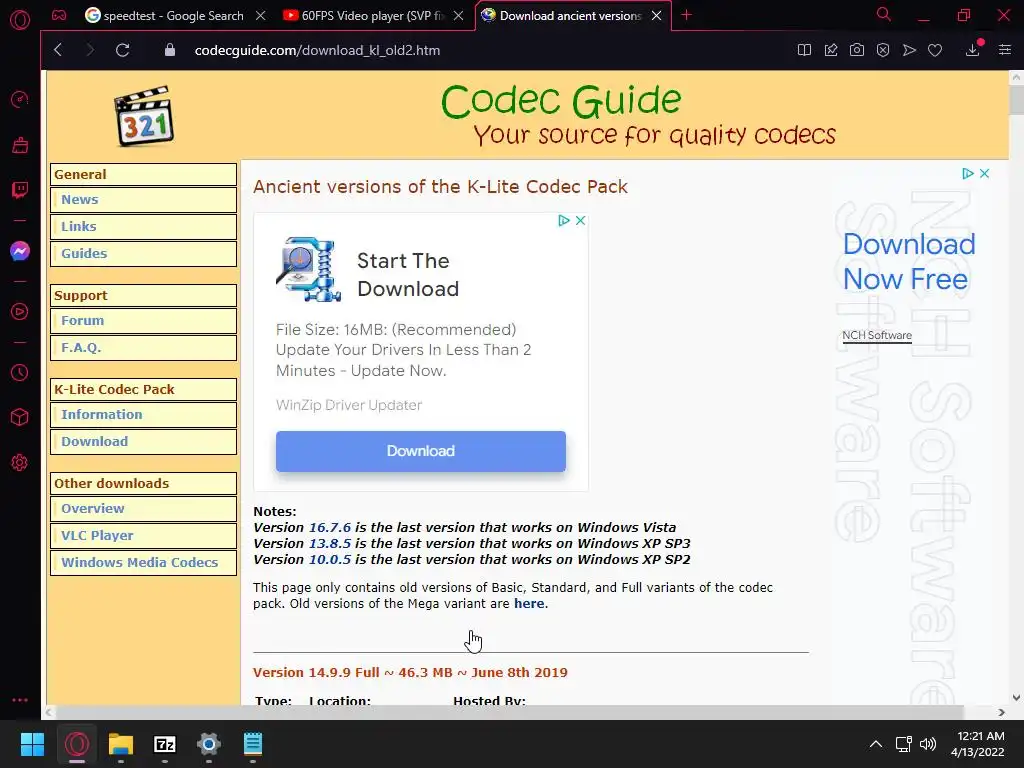Show hidden system tray icons
This screenshot has width=1024, height=768.
876,744
